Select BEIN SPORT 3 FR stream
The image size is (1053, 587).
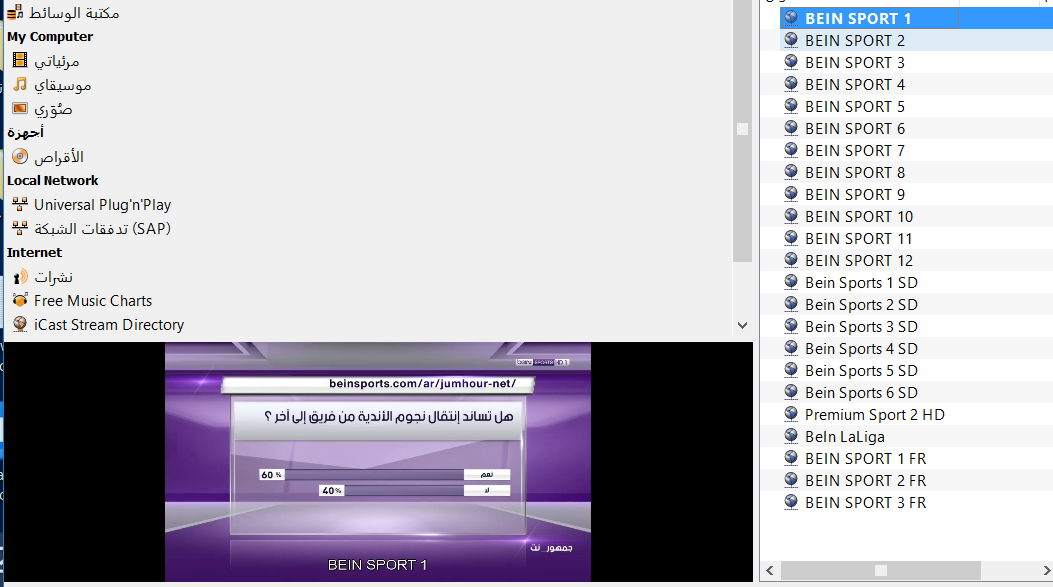pyautogui.click(x=865, y=503)
